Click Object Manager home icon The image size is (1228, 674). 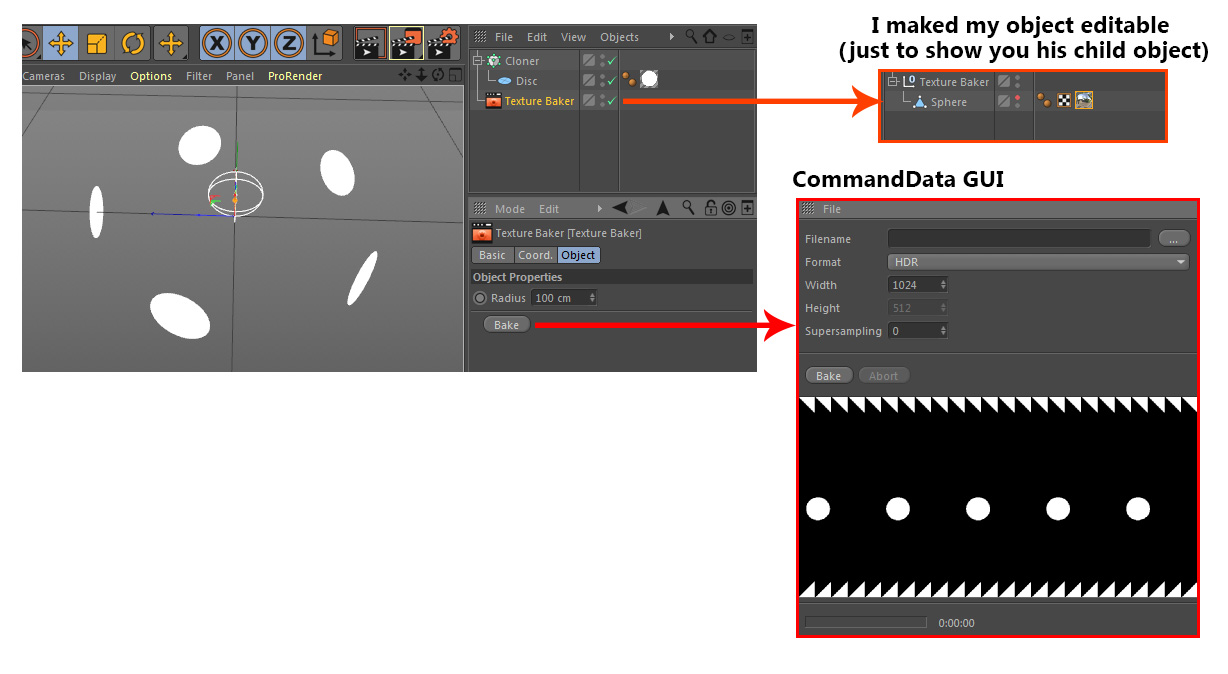tap(709, 37)
